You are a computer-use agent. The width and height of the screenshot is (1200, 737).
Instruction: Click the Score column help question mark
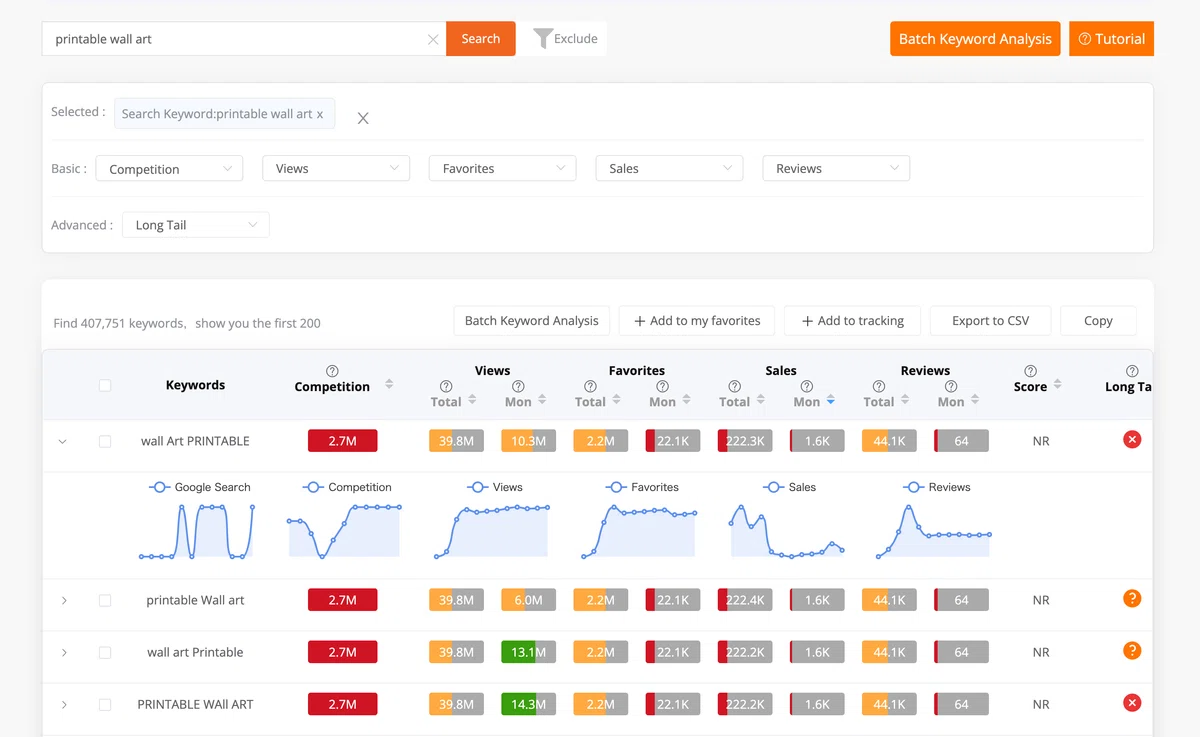pos(1030,371)
